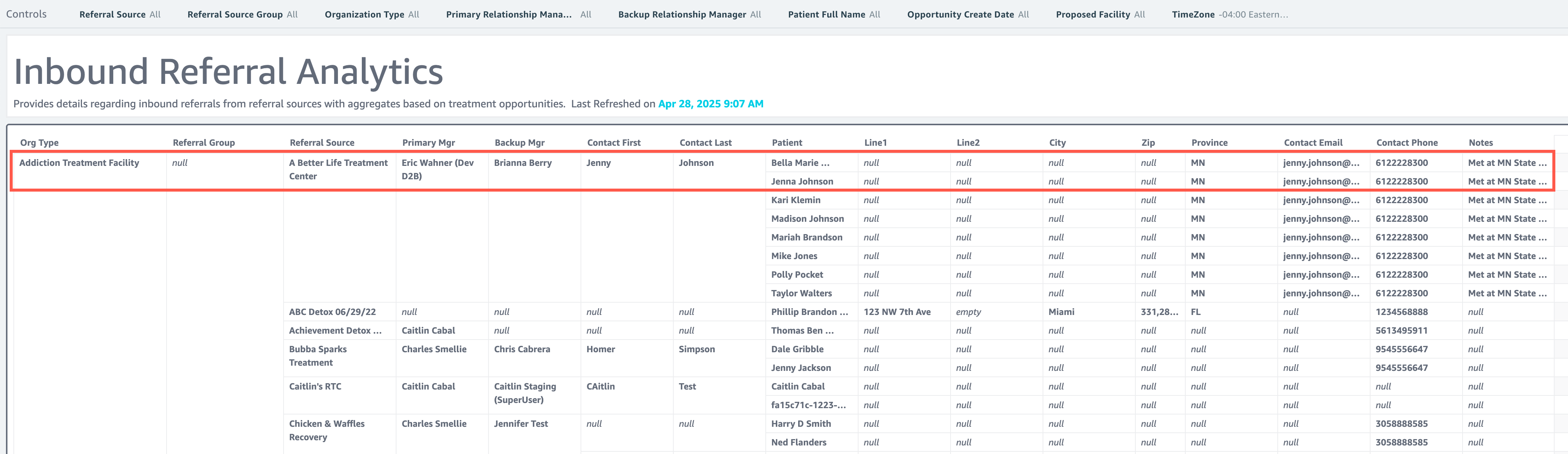This screenshot has width=1568, height=454.
Task: Click the ABC Detox 06/29/22 referral source
Action: [332, 312]
